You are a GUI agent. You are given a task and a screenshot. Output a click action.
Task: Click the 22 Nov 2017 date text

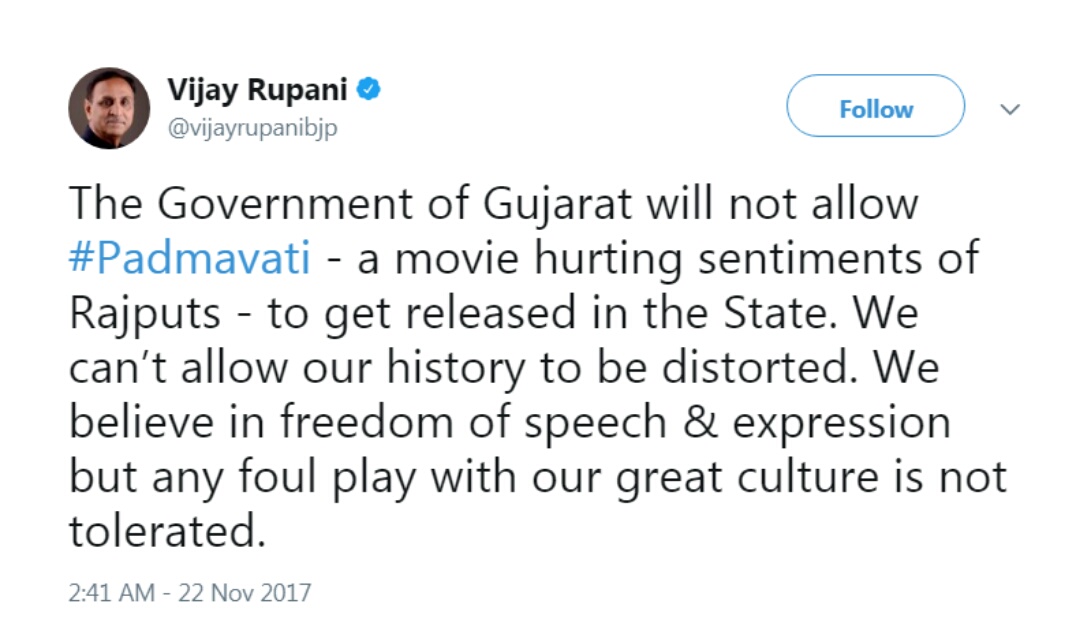click(x=245, y=592)
